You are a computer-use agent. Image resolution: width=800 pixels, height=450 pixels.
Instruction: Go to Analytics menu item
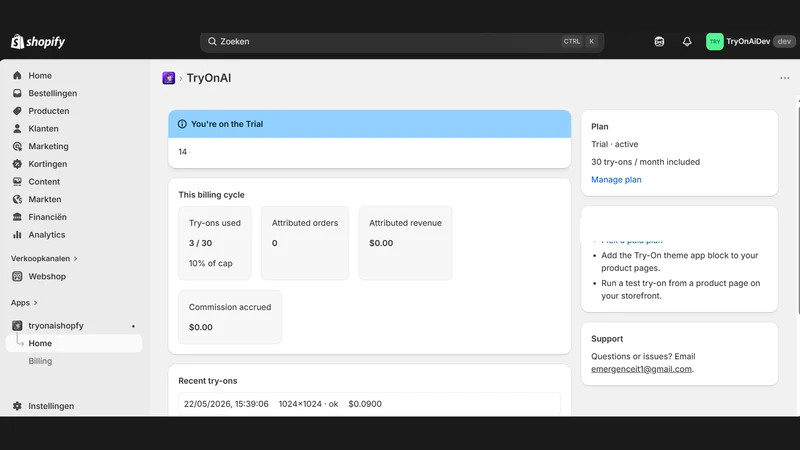[x=46, y=235]
